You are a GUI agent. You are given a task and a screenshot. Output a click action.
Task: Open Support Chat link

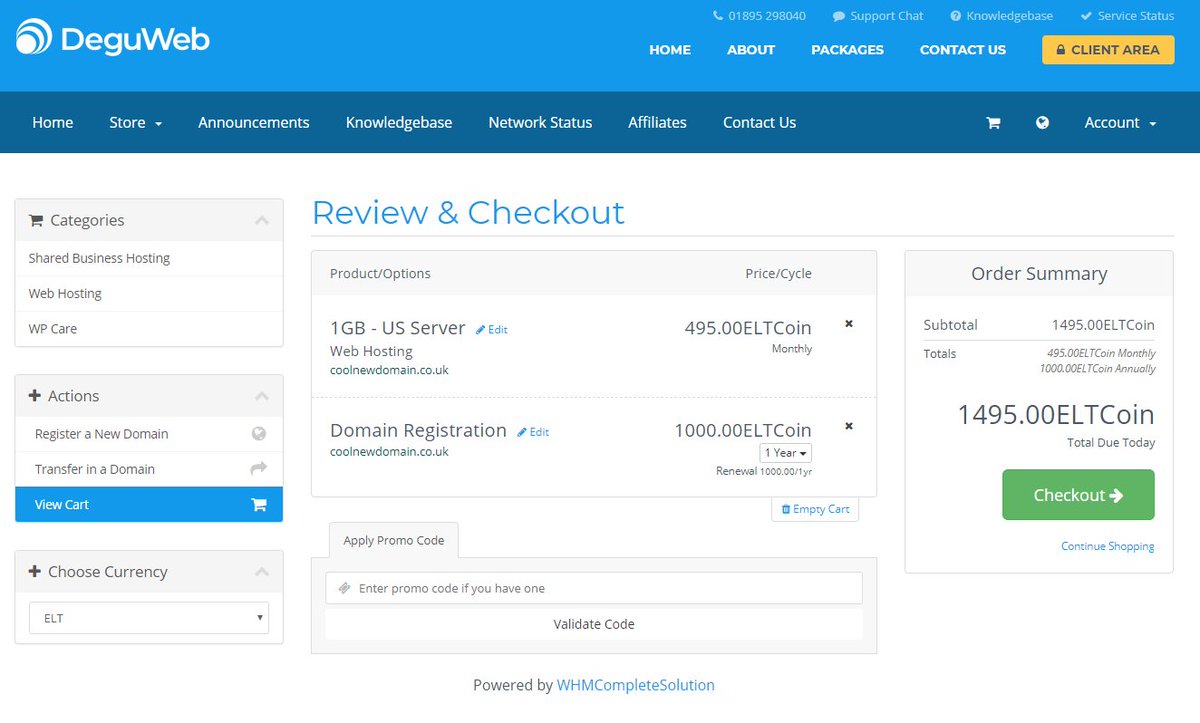coord(878,16)
